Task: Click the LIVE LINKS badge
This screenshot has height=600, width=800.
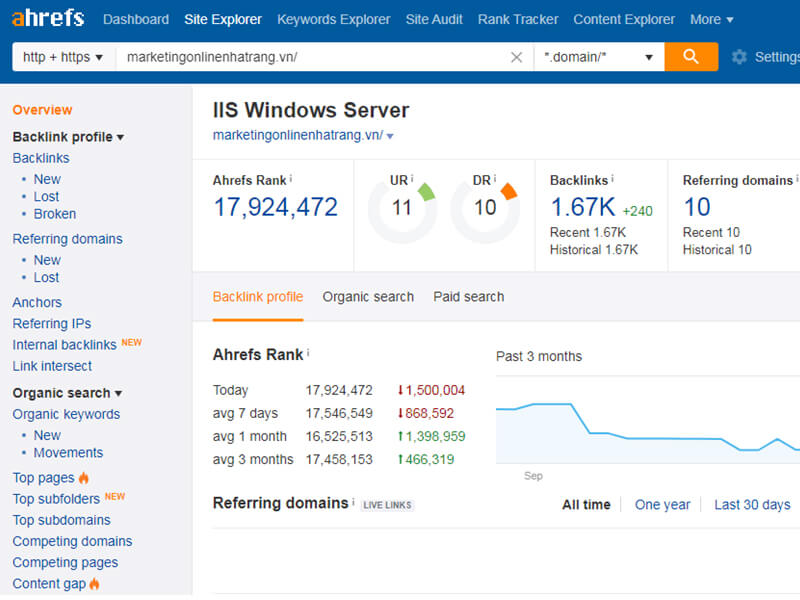Action: [387, 505]
